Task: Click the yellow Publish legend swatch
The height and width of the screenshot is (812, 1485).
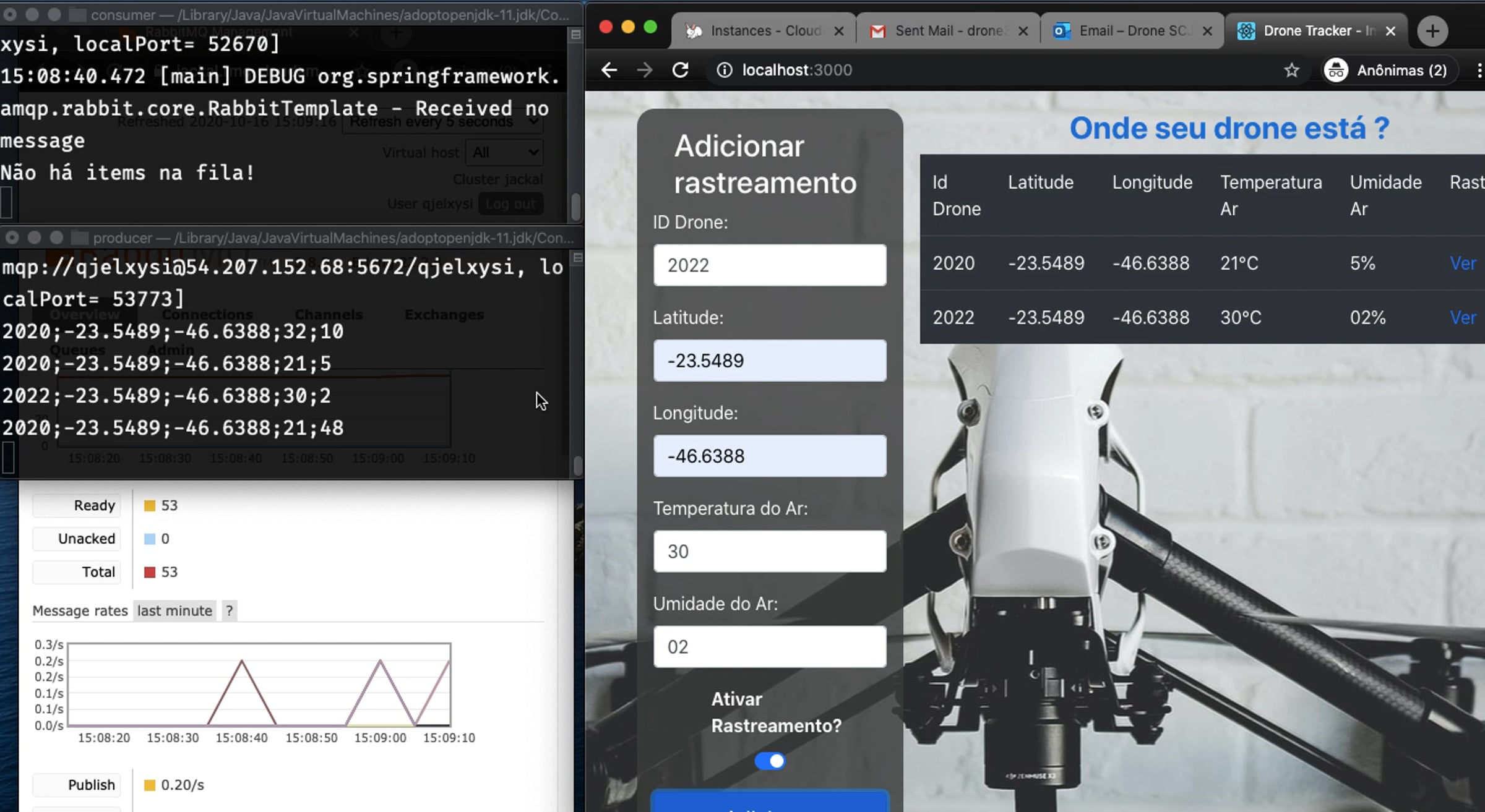Action: point(149,785)
